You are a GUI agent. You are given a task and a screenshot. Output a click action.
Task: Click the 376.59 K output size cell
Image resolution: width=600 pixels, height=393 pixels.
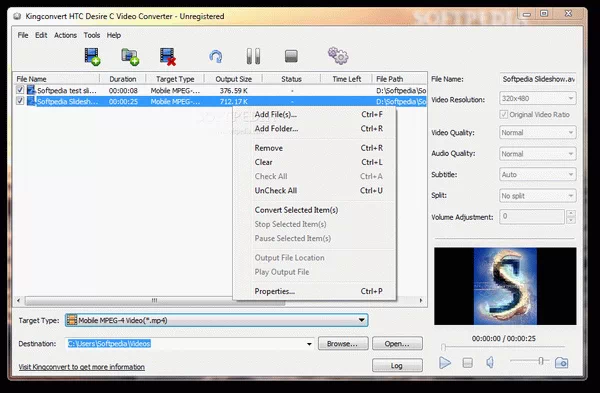pos(233,91)
